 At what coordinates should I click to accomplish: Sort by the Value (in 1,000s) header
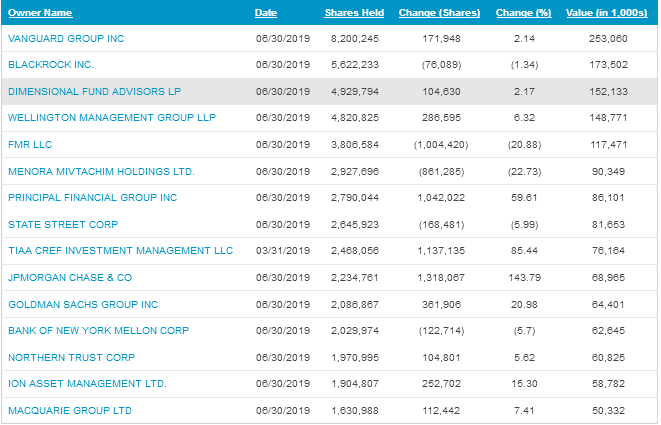[x=607, y=13]
